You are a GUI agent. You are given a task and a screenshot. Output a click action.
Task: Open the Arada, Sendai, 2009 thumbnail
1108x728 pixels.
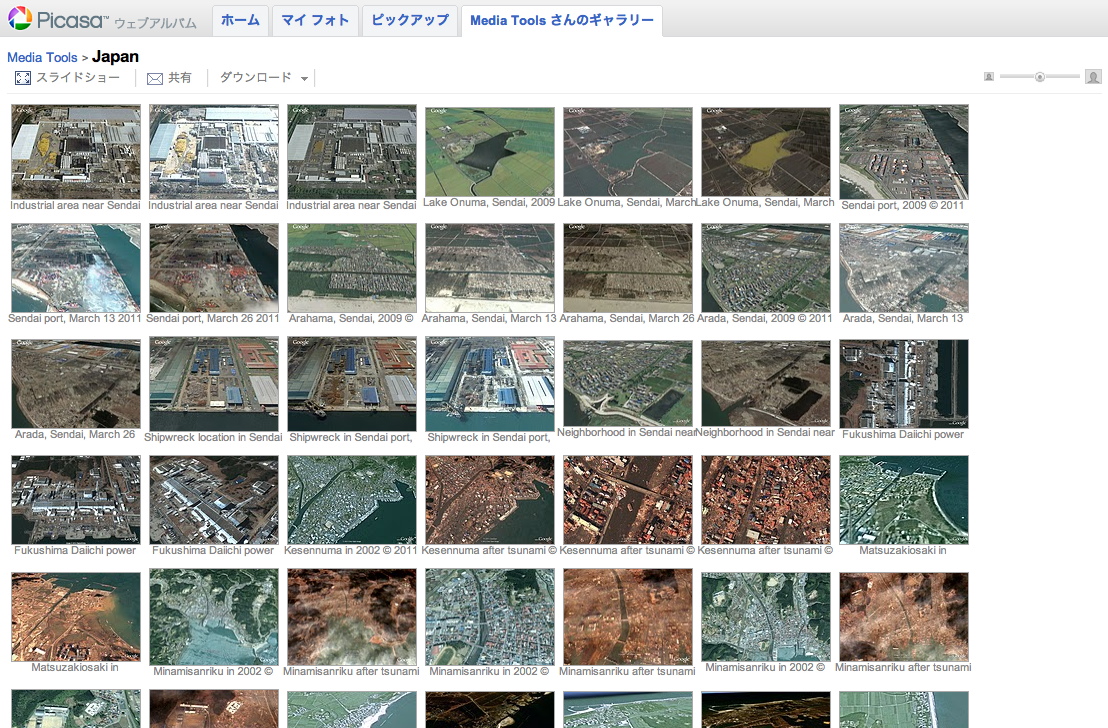click(766, 268)
